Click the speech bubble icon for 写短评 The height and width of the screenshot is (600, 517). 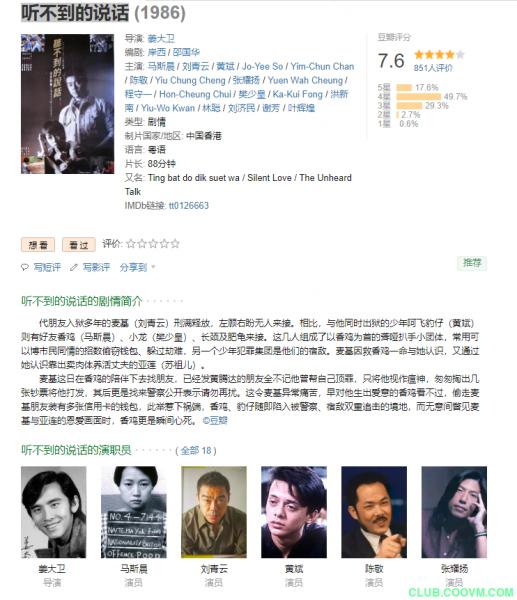[25, 267]
